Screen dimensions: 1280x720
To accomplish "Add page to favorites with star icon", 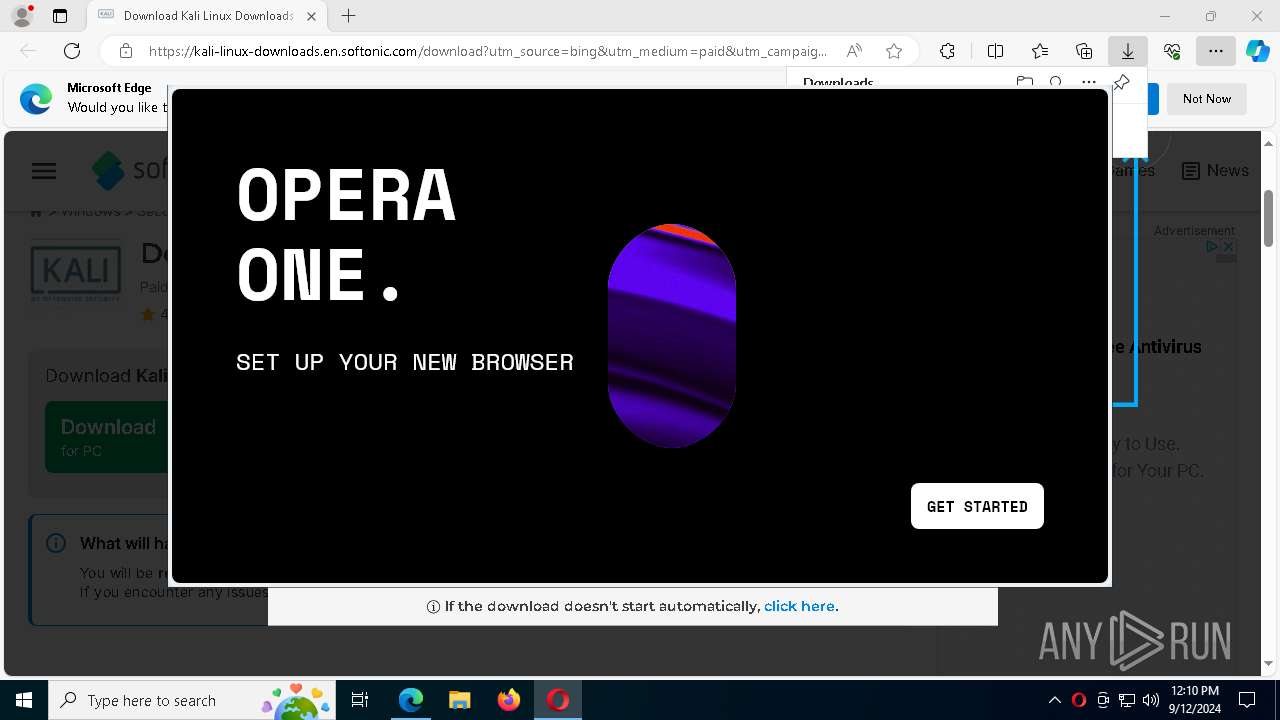I will tap(894, 51).
